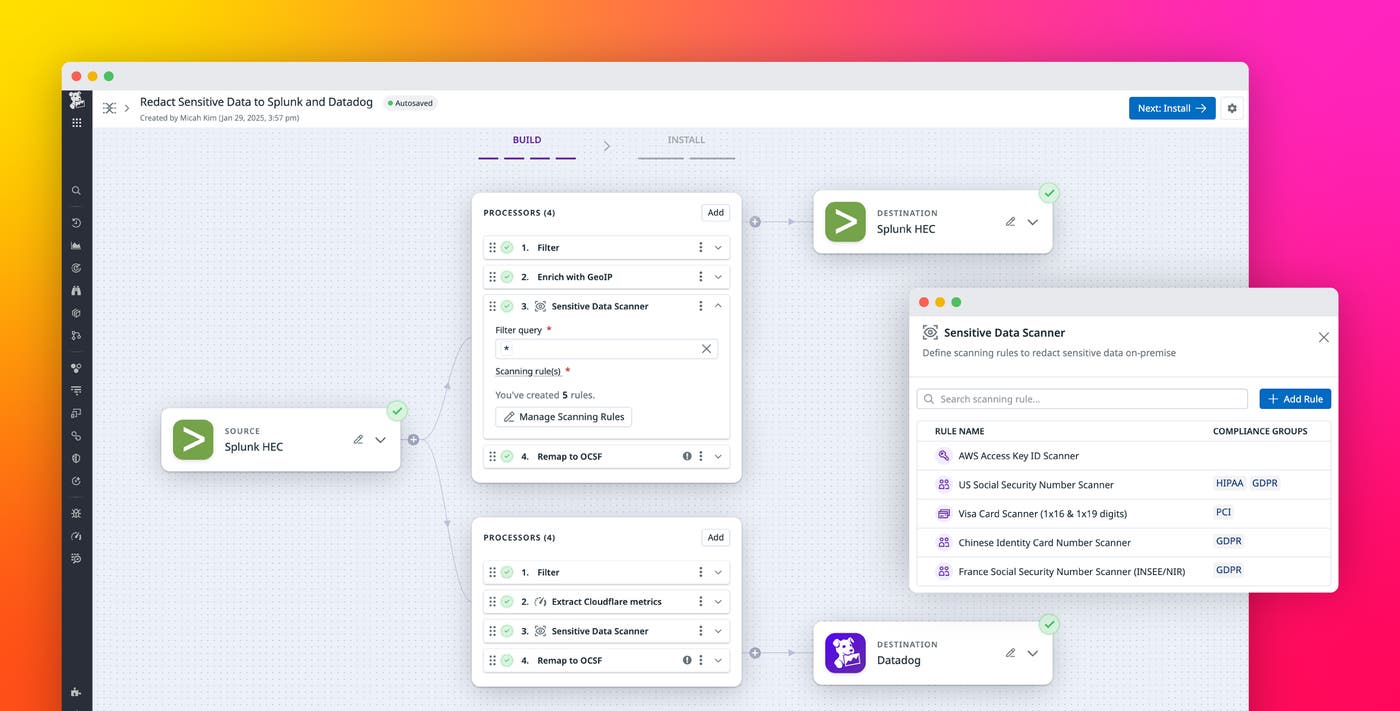Open the Splunk HEC destination dropdown chevron
1400x711 pixels.
(x=1032, y=222)
